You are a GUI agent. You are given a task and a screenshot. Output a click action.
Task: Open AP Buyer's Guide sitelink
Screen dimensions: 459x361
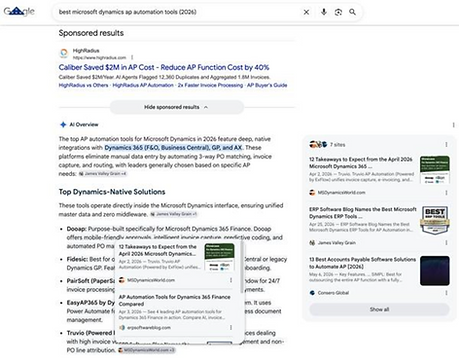(x=267, y=85)
